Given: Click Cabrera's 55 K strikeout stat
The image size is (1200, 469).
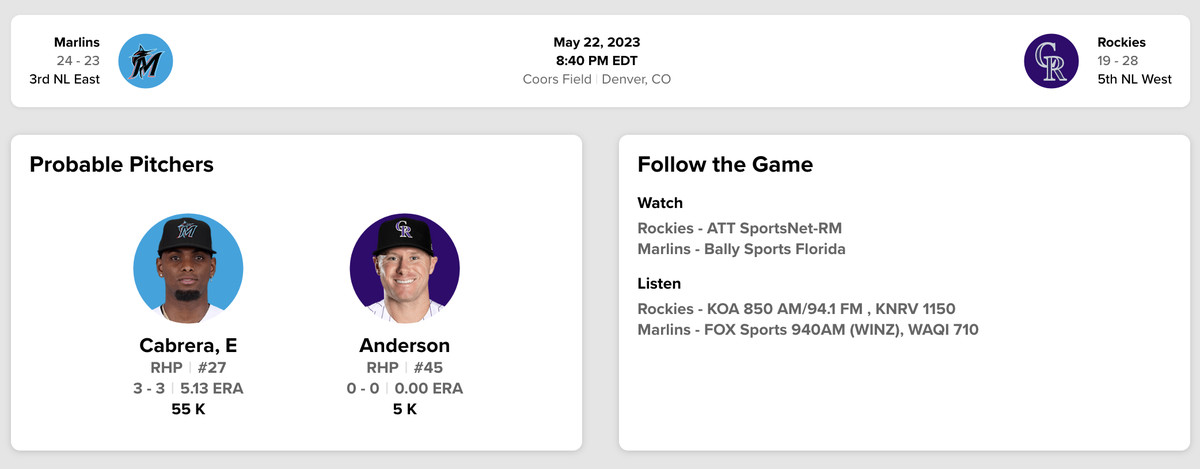Looking at the screenshot, I should point(188,409).
